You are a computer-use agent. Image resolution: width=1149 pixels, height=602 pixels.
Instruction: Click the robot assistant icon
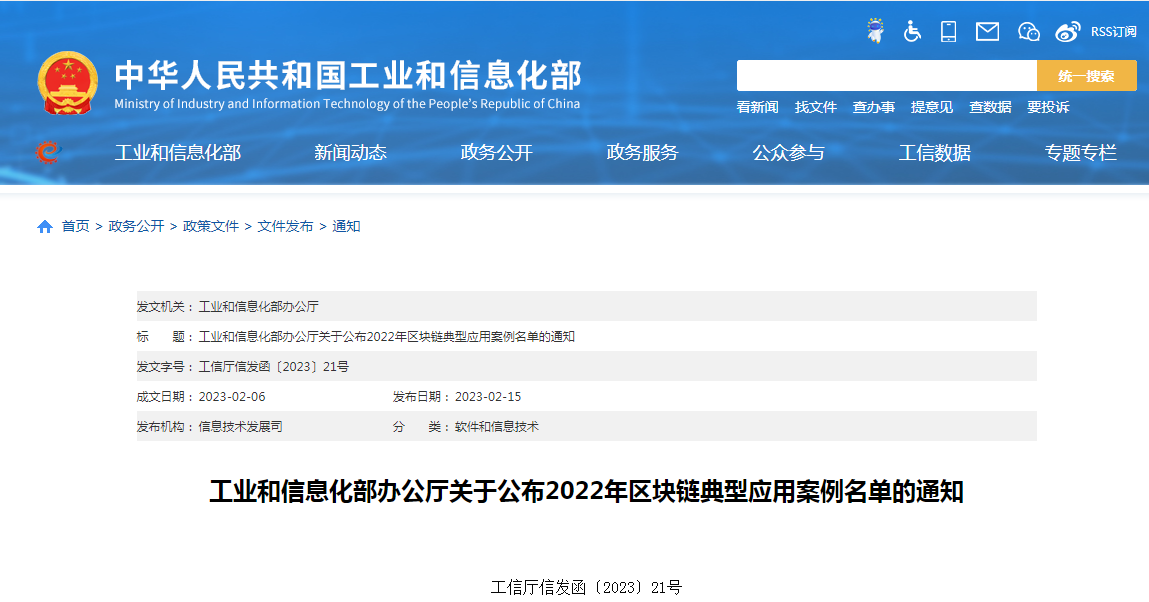876,31
